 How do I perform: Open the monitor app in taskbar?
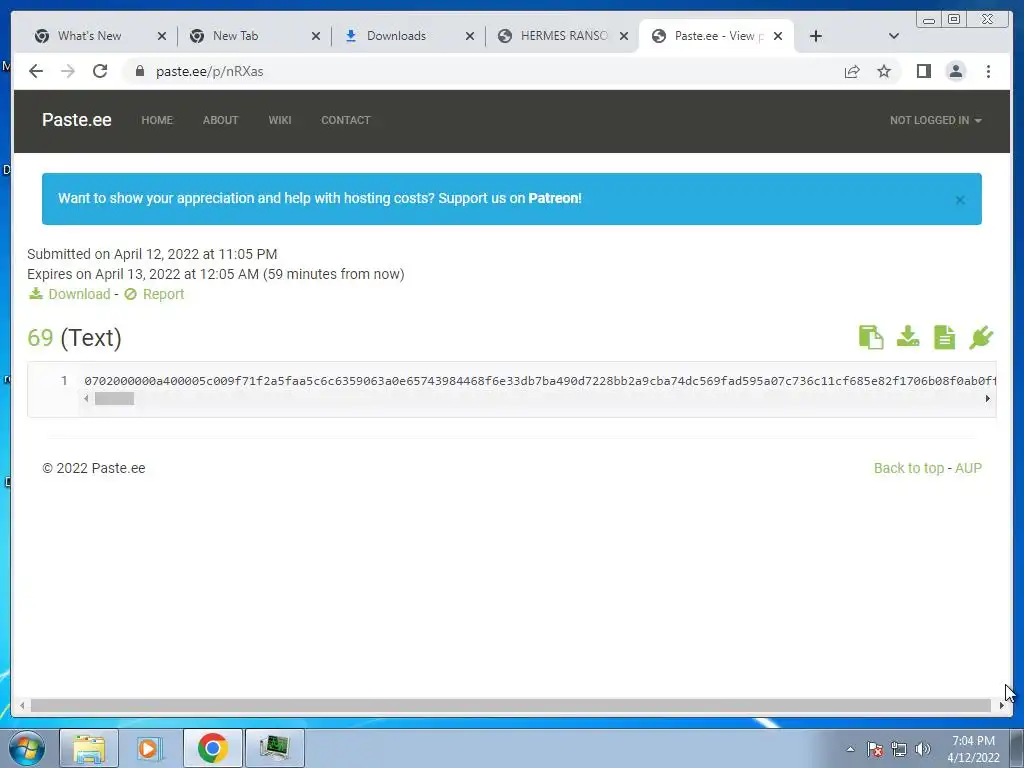pos(274,748)
